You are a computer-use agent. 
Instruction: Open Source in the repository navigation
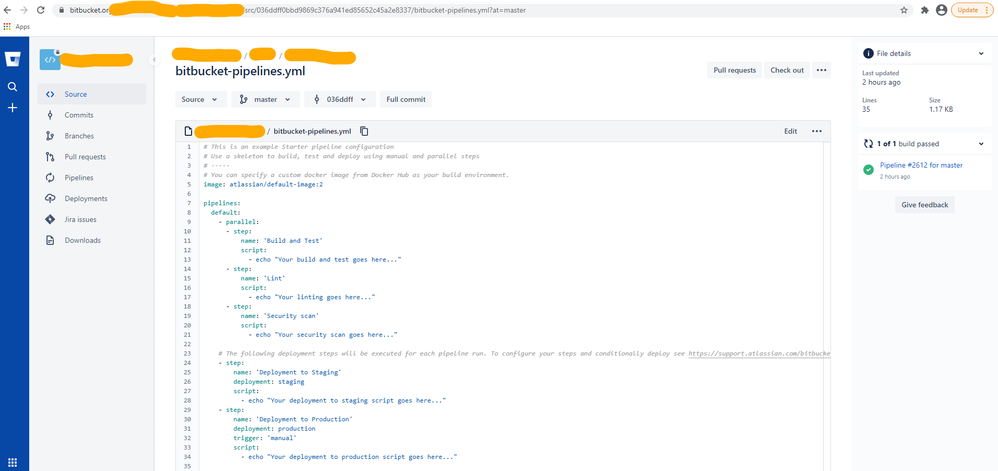pos(92,94)
